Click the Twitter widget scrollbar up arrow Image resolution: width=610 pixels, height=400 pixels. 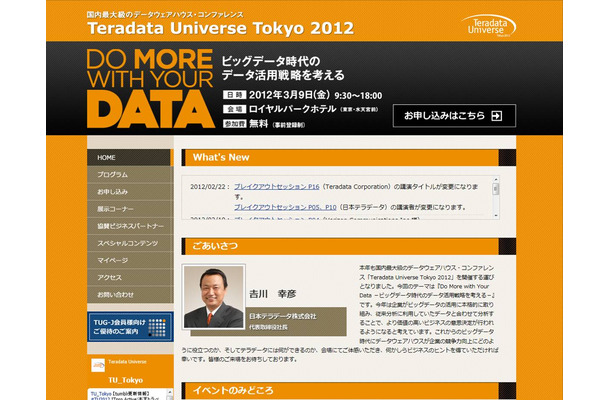point(169,393)
